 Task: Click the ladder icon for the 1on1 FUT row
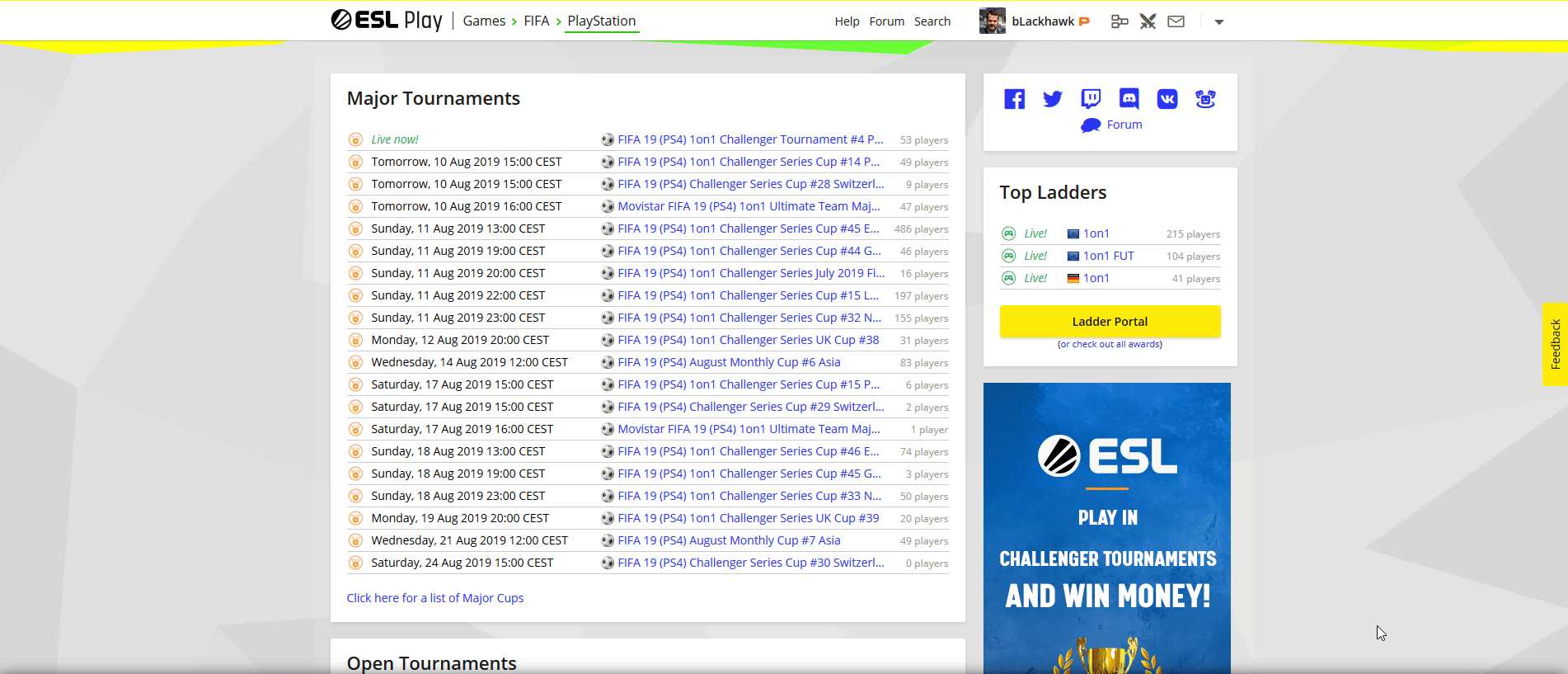[x=1008, y=256]
